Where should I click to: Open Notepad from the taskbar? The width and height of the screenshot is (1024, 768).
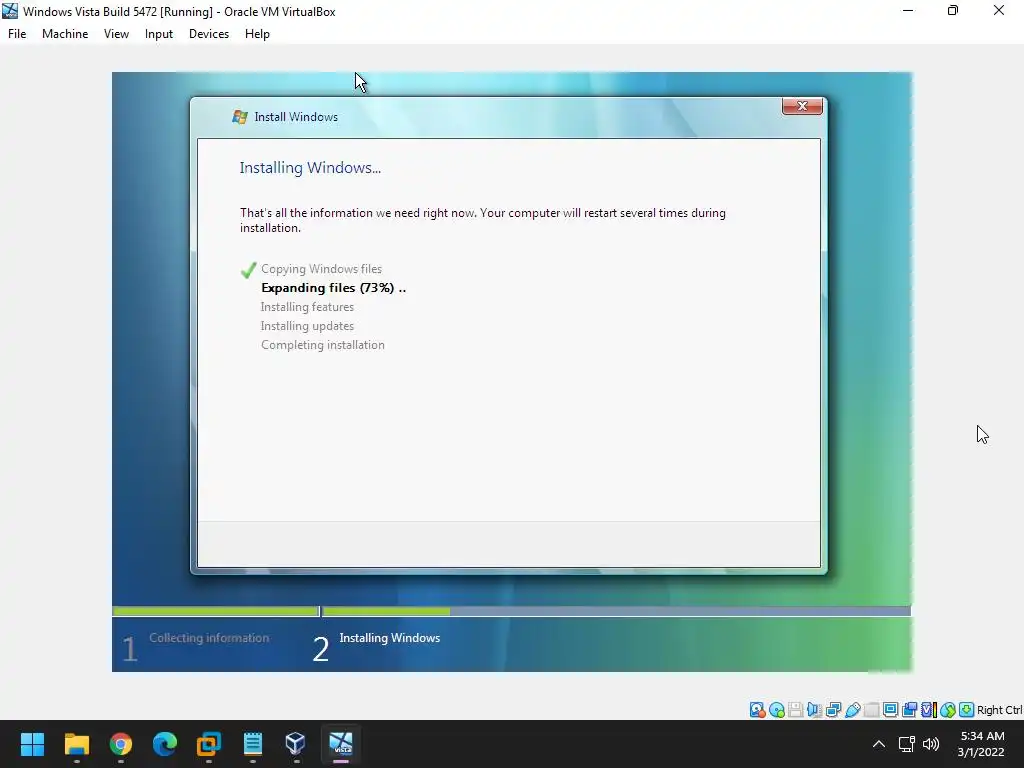[x=253, y=744]
